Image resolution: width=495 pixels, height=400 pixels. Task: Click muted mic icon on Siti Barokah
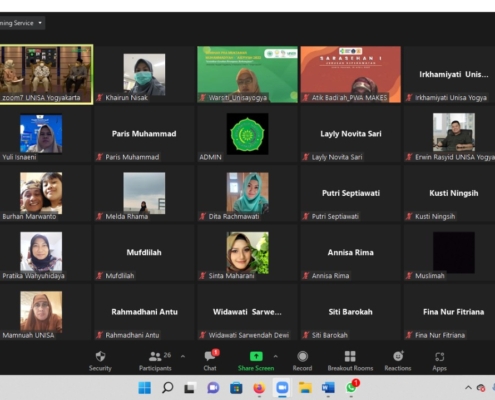point(306,335)
